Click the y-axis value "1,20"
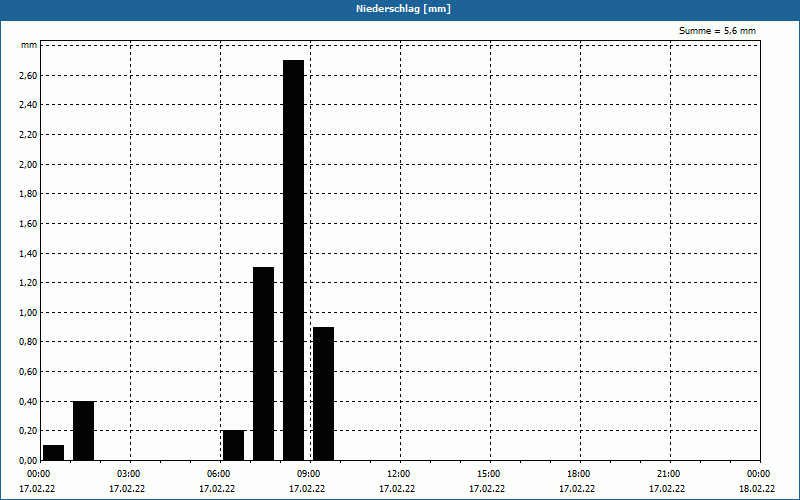This screenshot has height=500, width=800. click(29, 283)
